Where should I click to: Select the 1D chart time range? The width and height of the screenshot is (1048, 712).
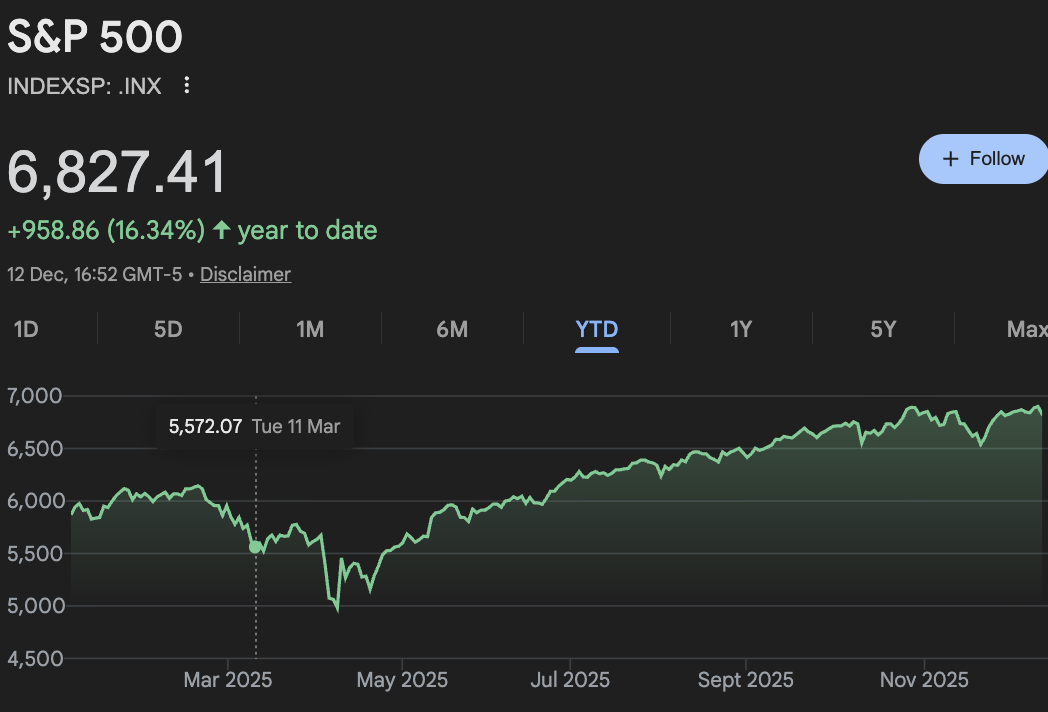pyautogui.click(x=27, y=328)
